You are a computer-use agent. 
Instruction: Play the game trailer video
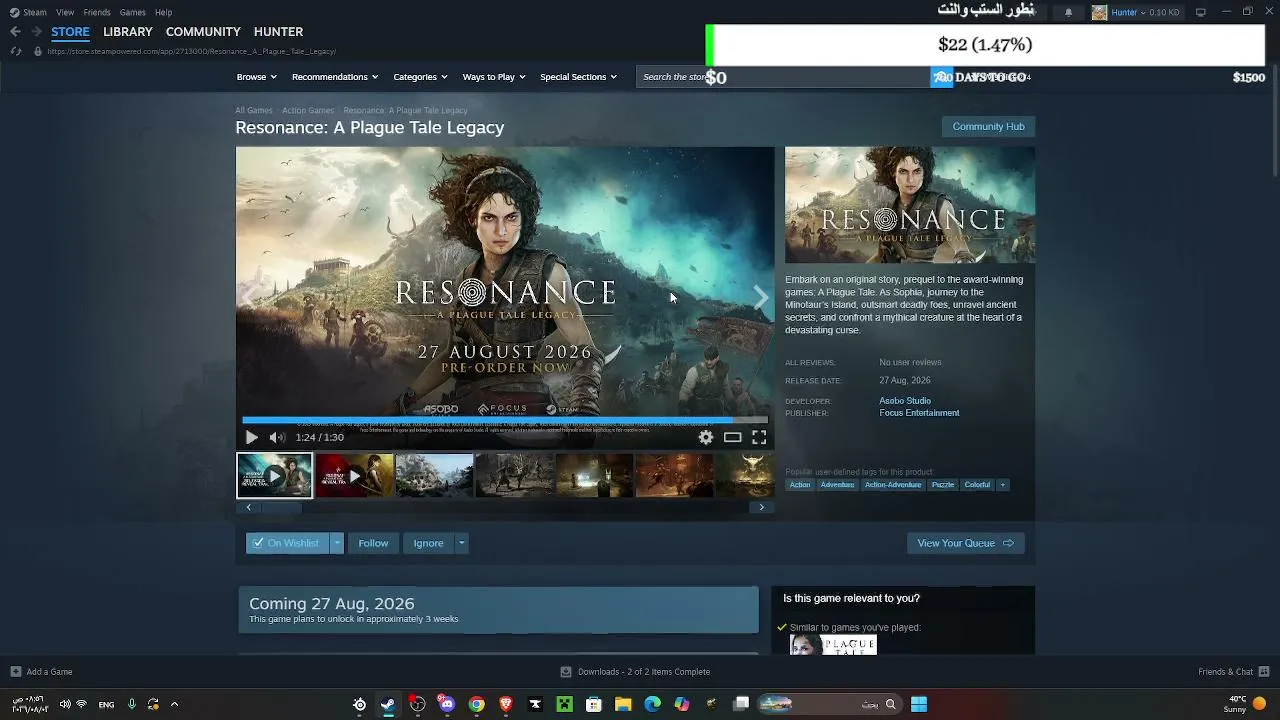(x=251, y=437)
